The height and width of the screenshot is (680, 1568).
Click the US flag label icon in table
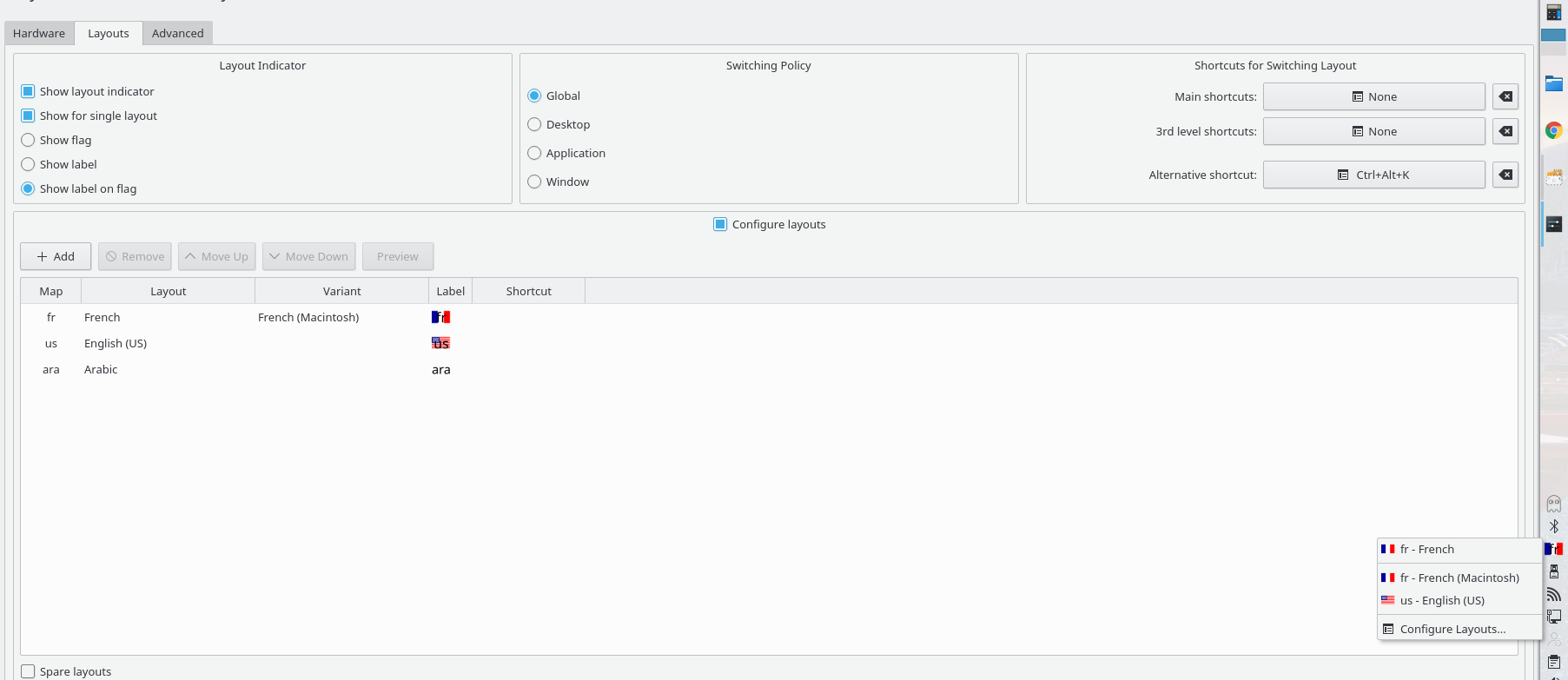(x=440, y=343)
